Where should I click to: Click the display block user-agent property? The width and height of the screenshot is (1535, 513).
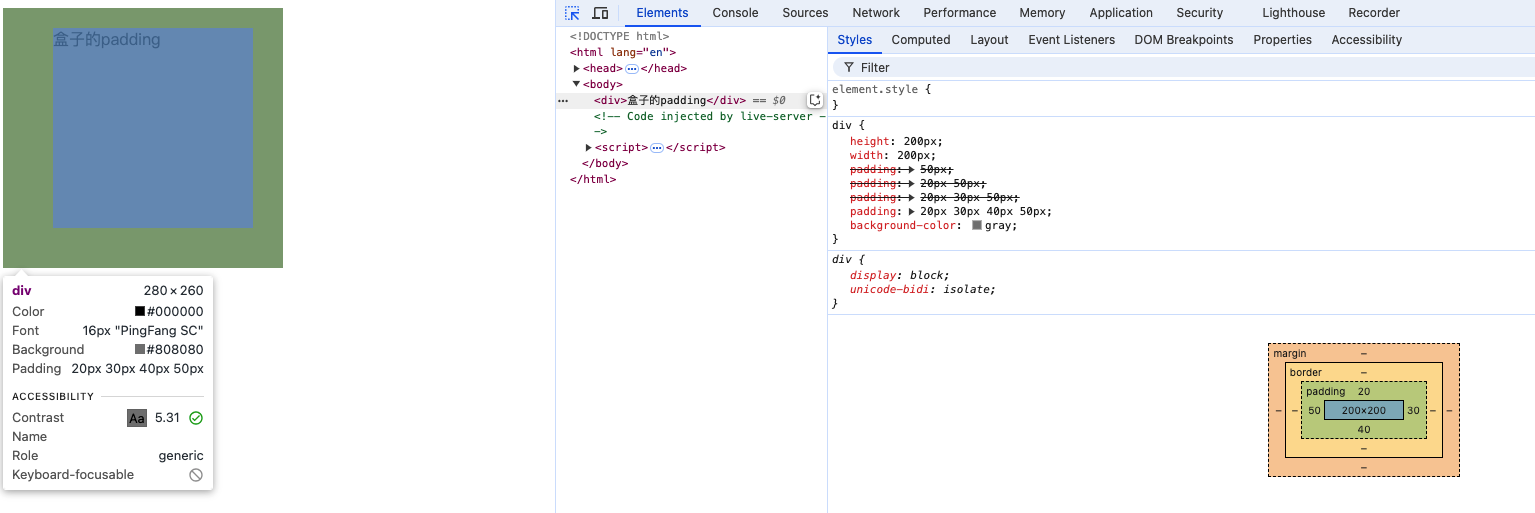[899, 276]
